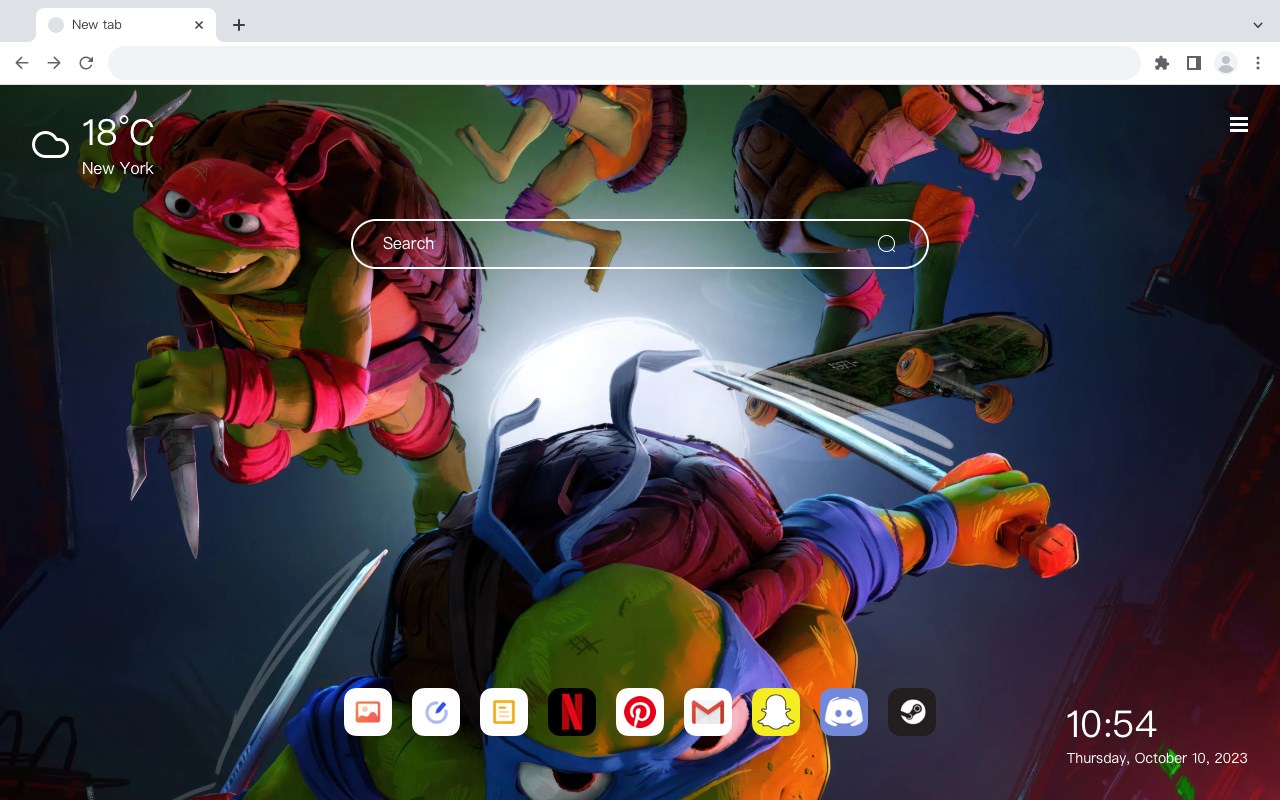1280x800 pixels.
Task: Open the blue checkmark tasks shortcut
Action: (x=436, y=712)
